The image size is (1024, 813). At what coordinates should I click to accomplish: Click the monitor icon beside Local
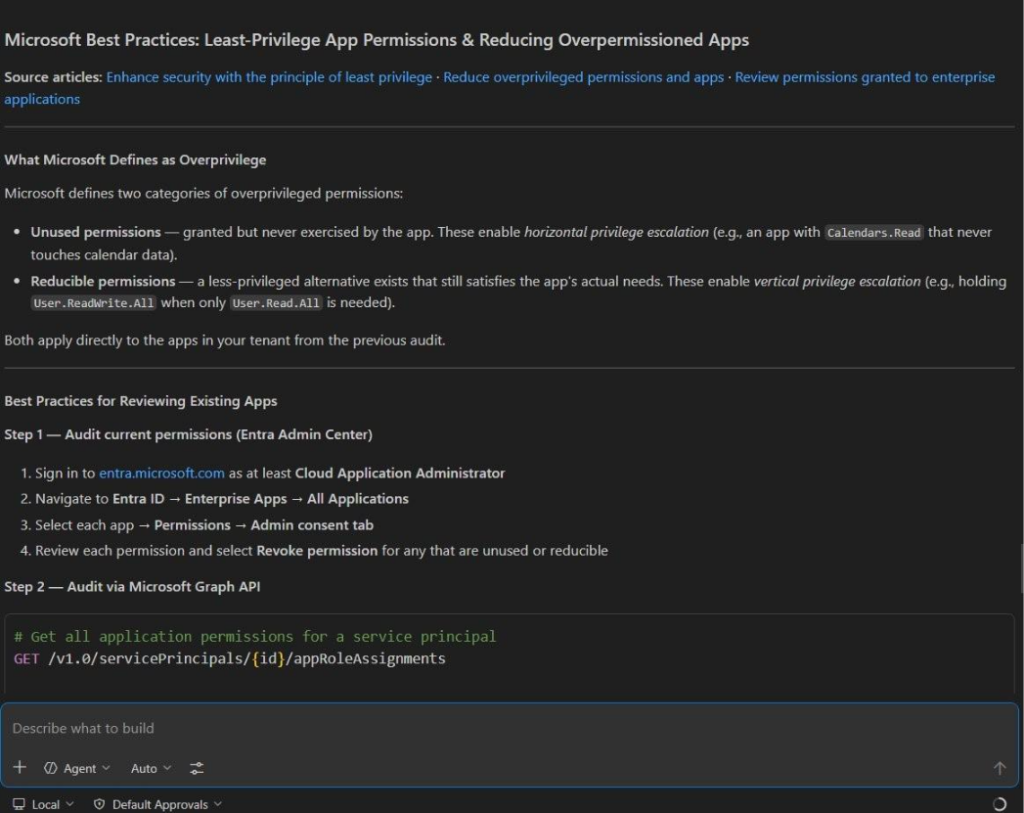coord(18,804)
